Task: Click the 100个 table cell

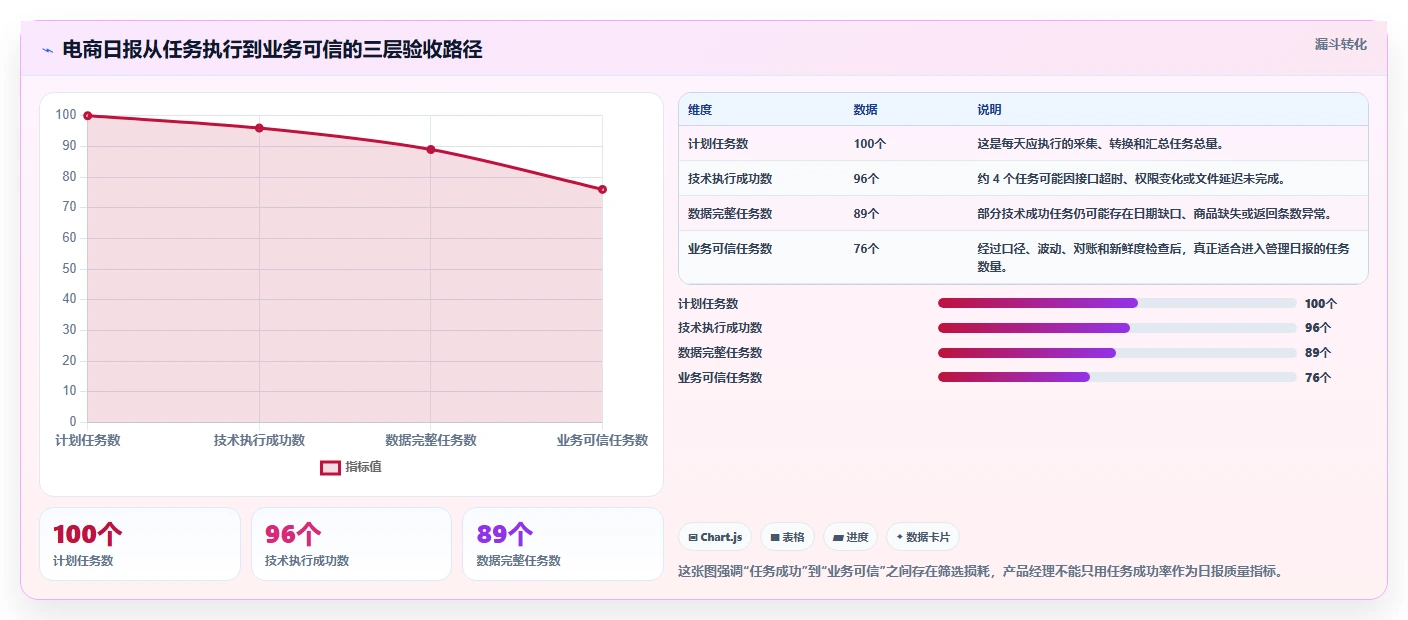Action: 870,144
